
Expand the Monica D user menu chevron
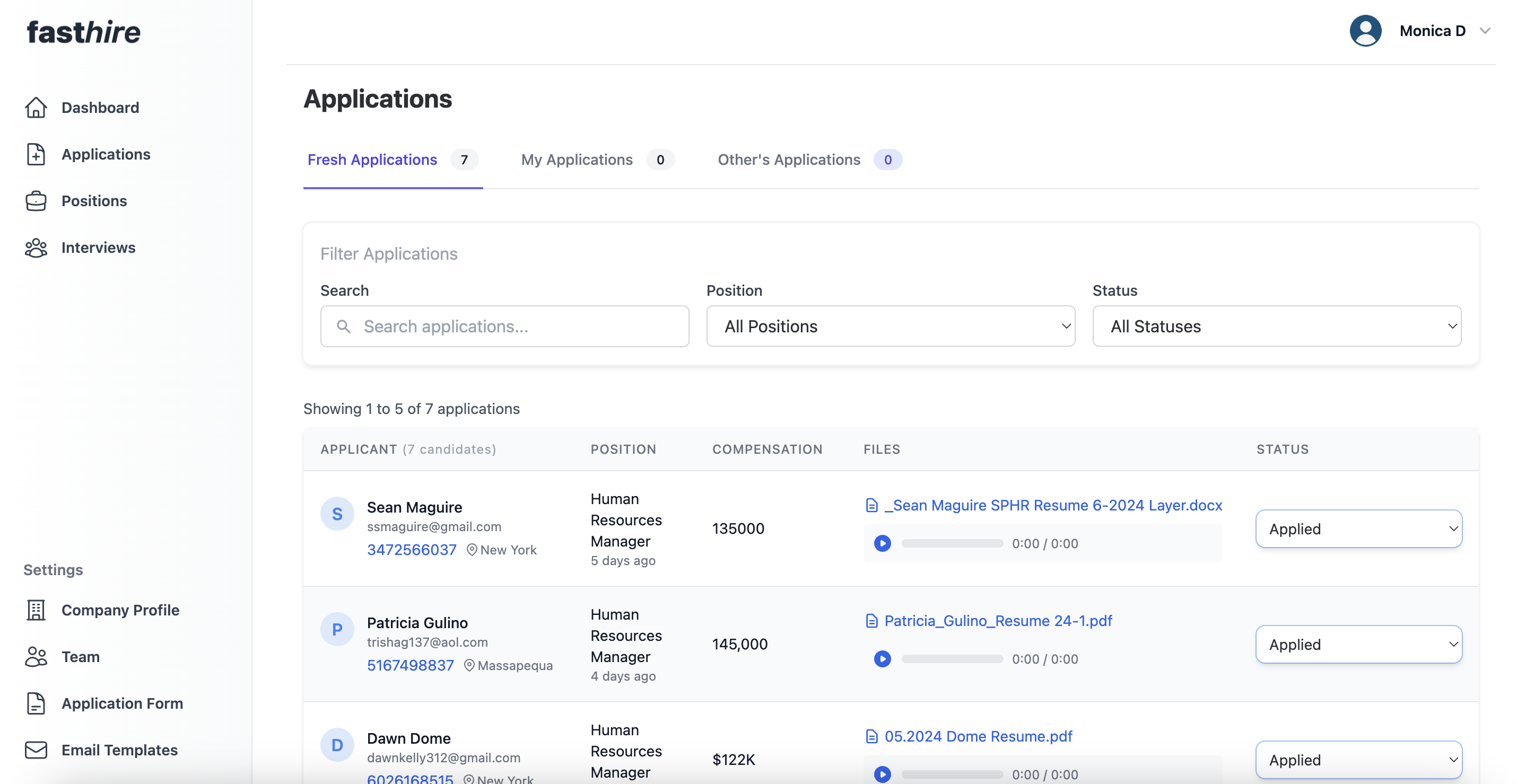pyautogui.click(x=1485, y=31)
